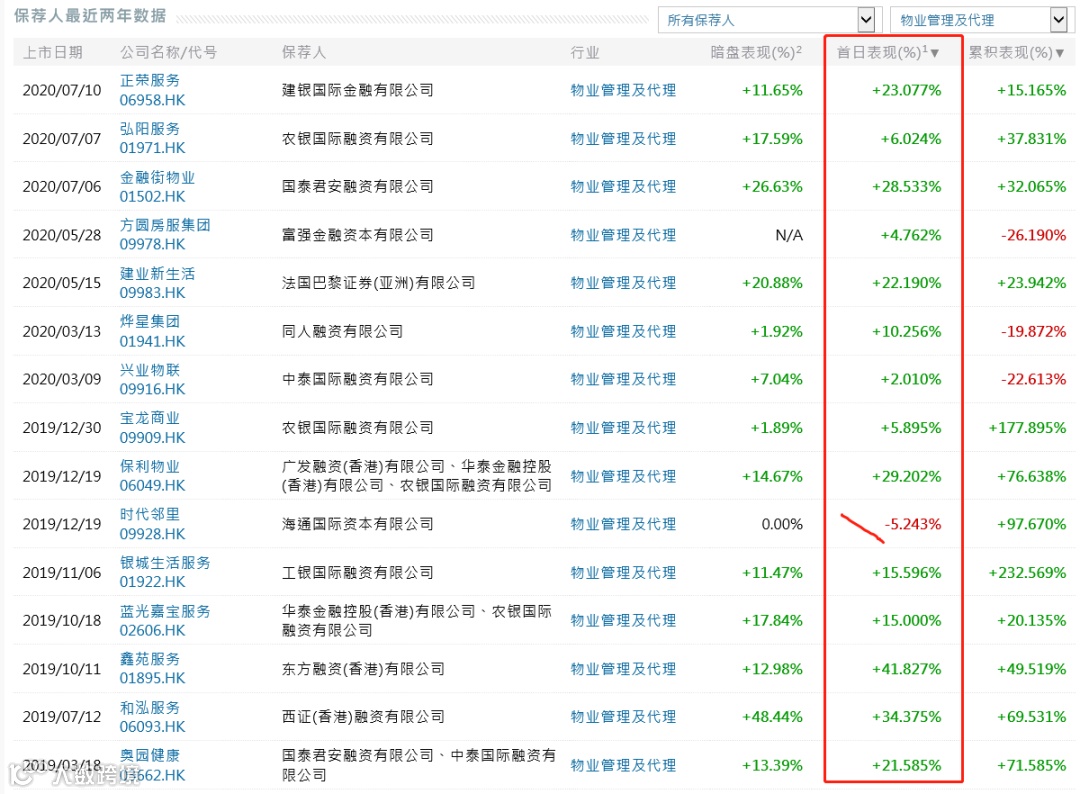Image resolution: width=1080 pixels, height=794 pixels.
Task: Open stock code 09983.HK
Action: click(x=152, y=293)
